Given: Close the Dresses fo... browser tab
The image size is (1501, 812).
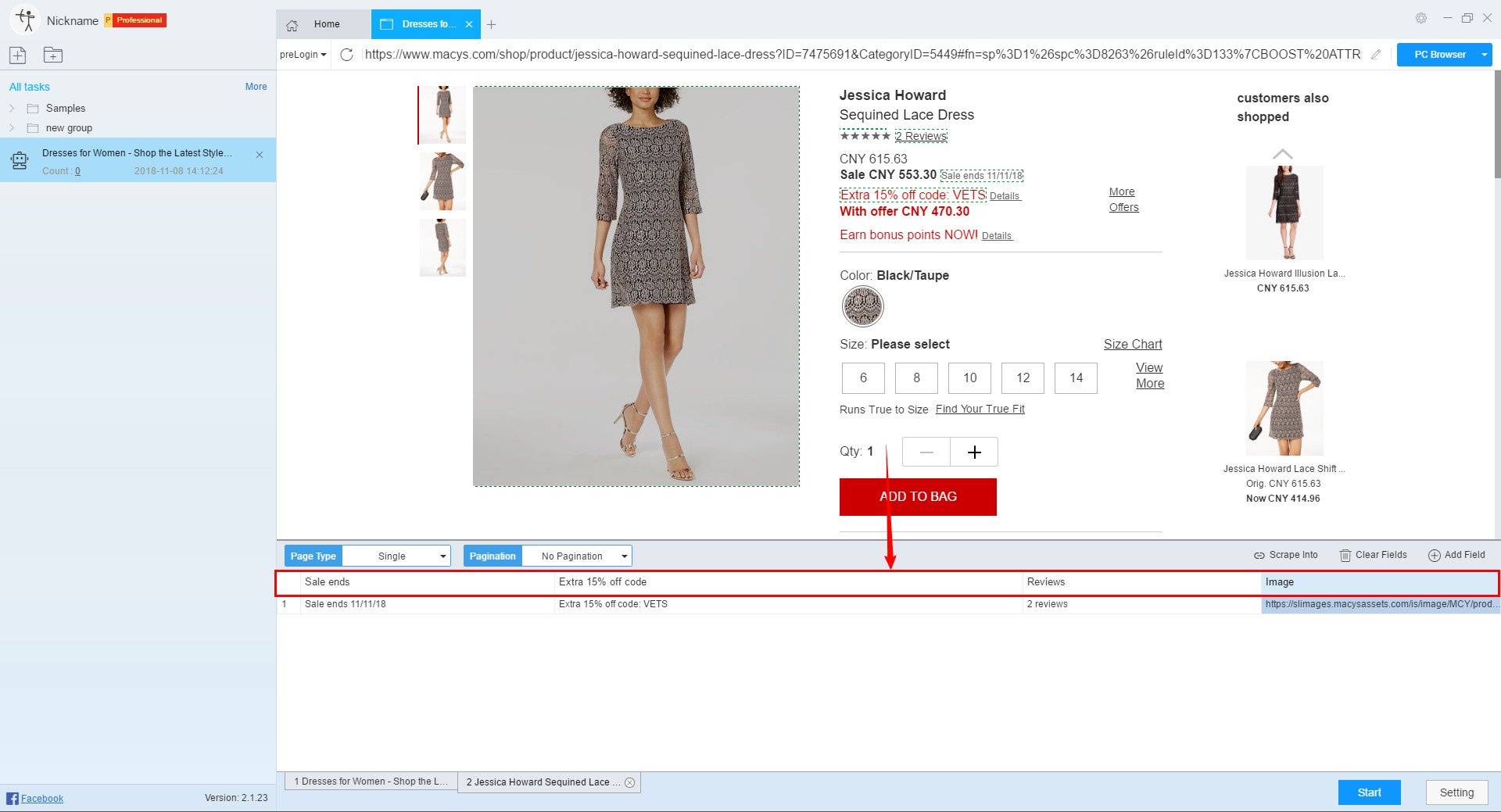Looking at the screenshot, I should pyautogui.click(x=469, y=24).
